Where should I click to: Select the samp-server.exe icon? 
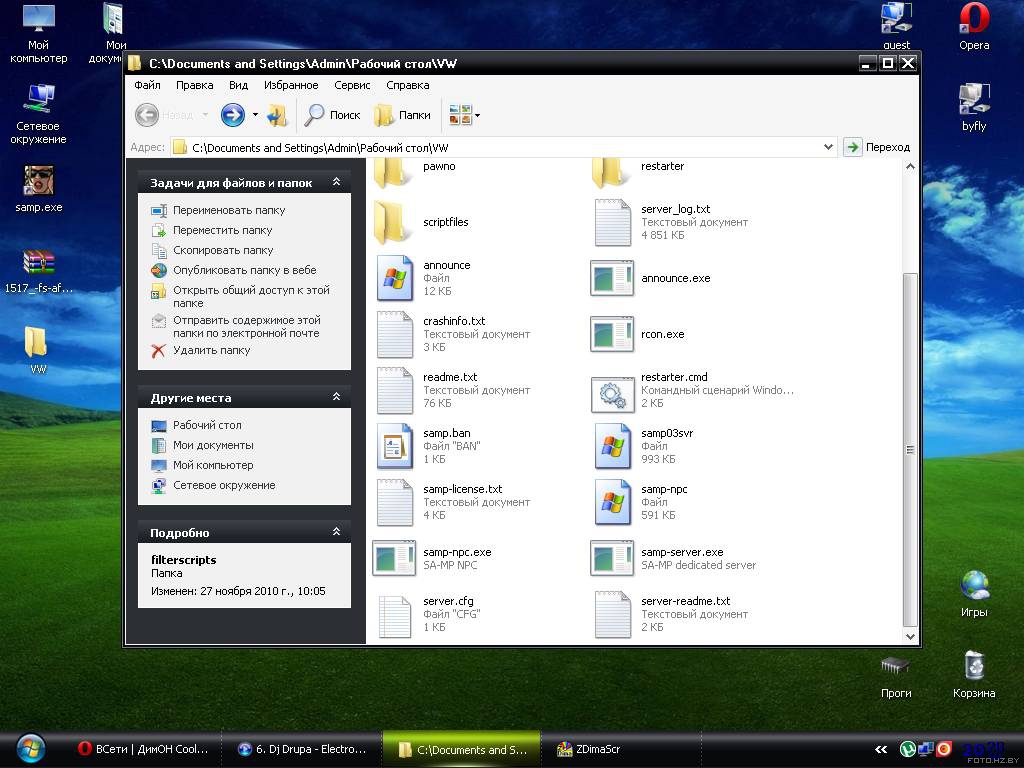pyautogui.click(x=612, y=558)
